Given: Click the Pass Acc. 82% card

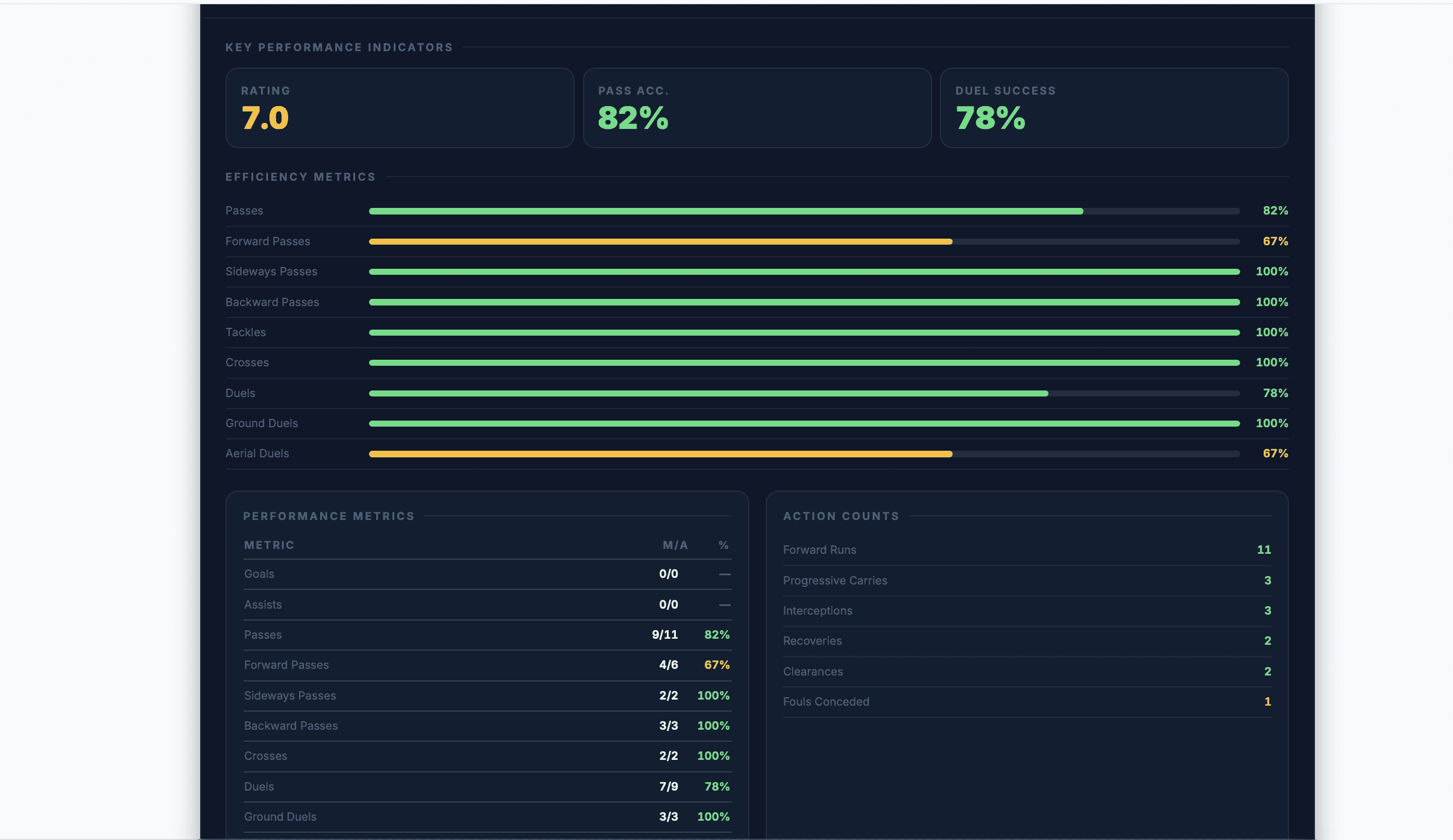Looking at the screenshot, I should [757, 108].
